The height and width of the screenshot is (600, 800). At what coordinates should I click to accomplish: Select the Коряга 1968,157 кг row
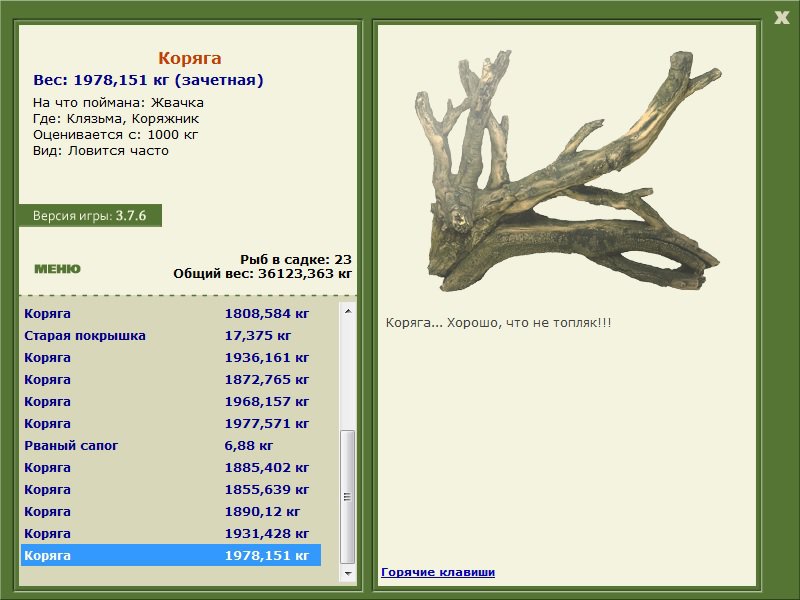171,401
